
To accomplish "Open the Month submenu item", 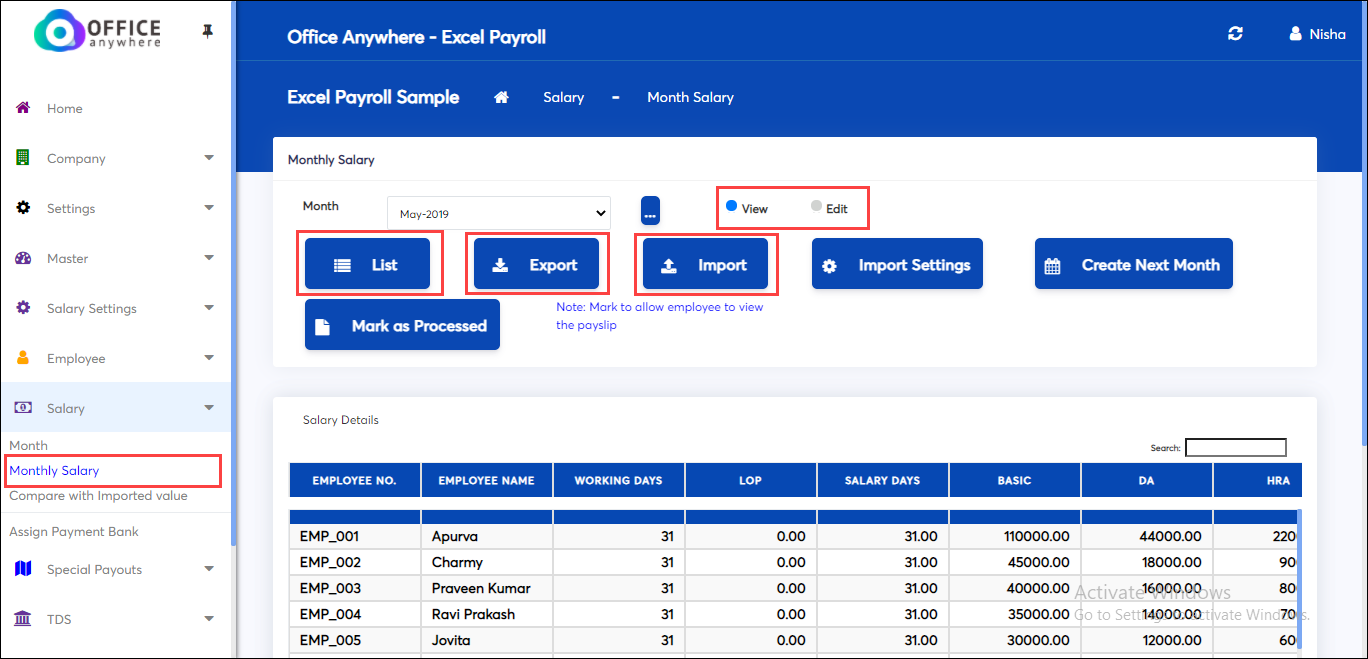I will pyautogui.click(x=29, y=445).
